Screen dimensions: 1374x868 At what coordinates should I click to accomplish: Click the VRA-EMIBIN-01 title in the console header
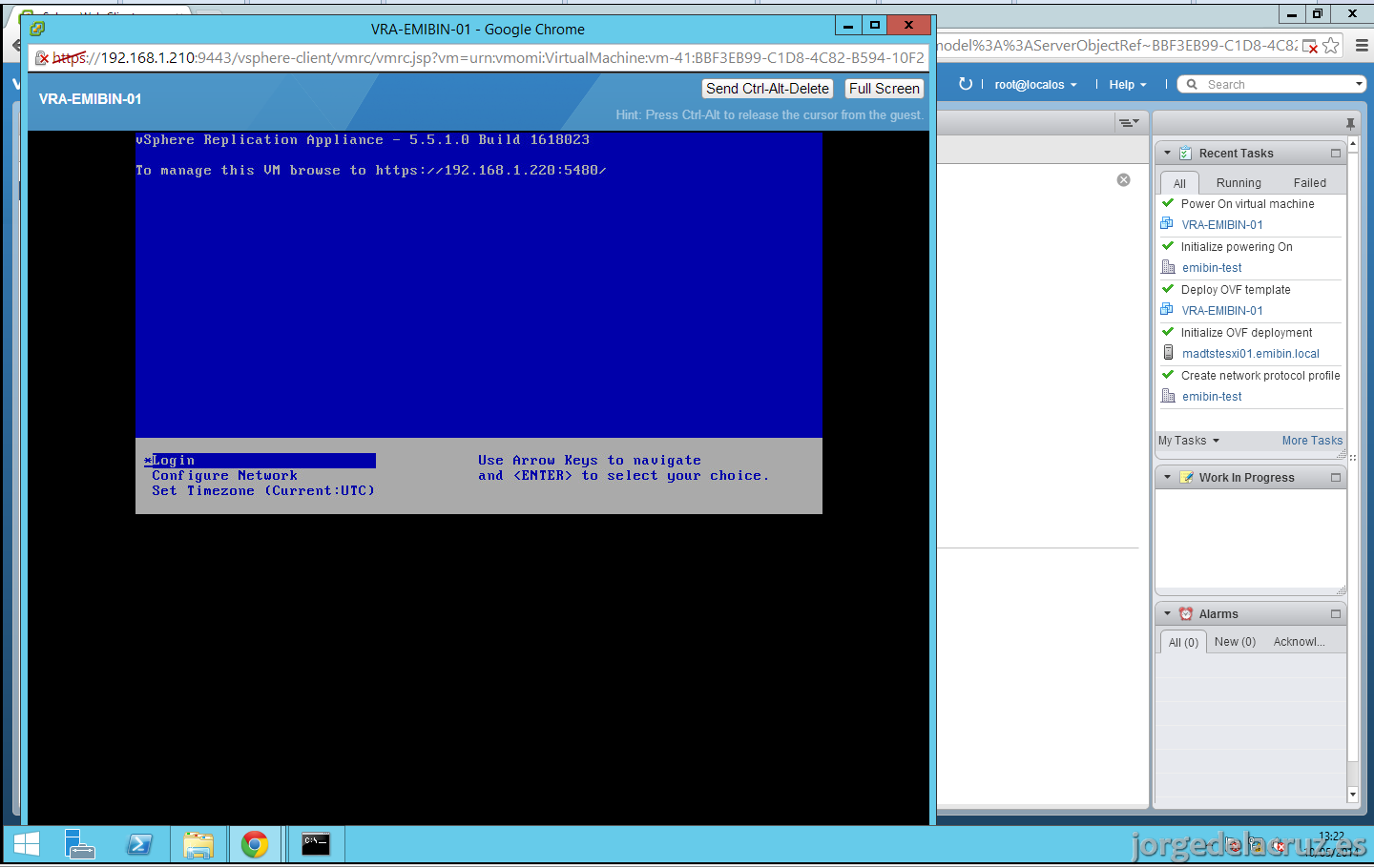tap(90, 99)
